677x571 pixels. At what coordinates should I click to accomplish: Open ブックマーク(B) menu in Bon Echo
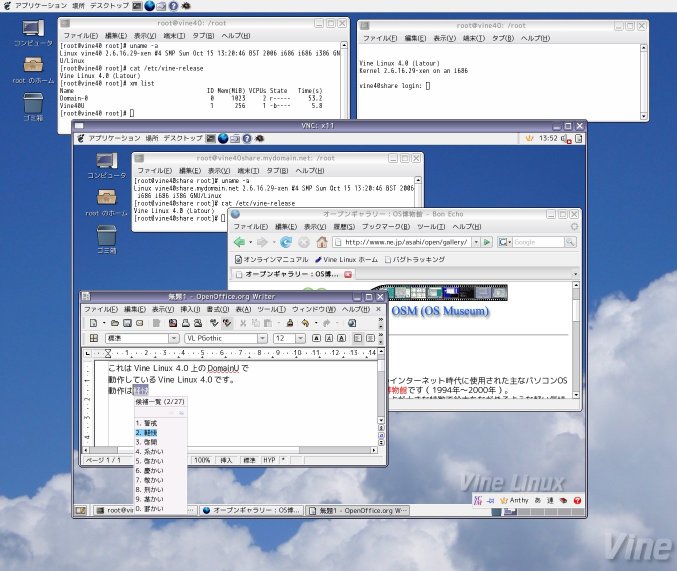(386, 226)
